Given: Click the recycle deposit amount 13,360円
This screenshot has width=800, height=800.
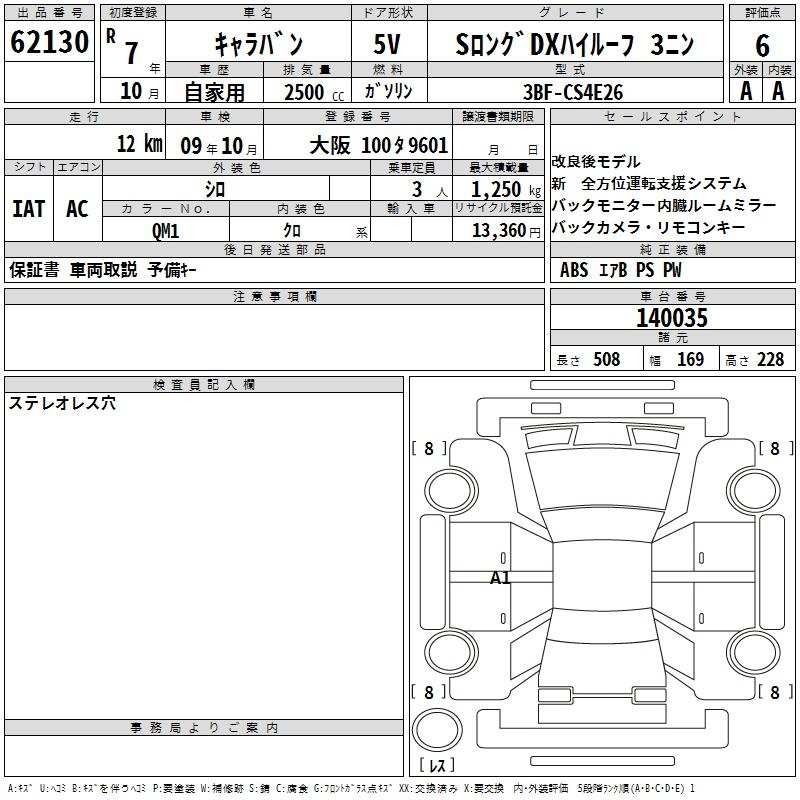Looking at the screenshot, I should tap(497, 229).
